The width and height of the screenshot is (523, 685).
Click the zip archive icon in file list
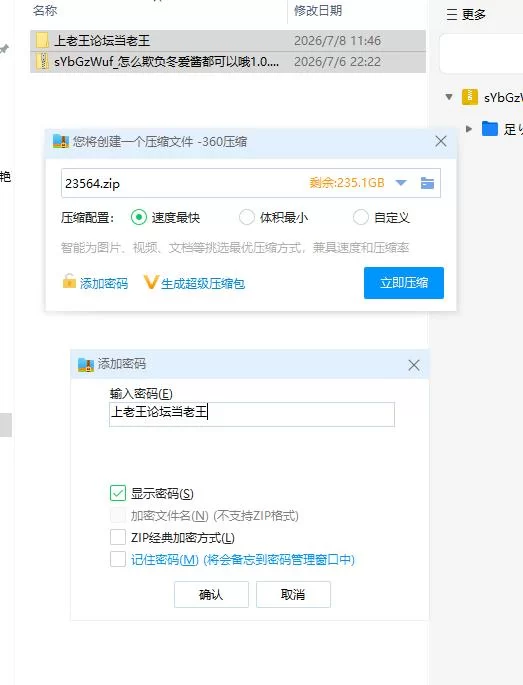[x=42, y=62]
